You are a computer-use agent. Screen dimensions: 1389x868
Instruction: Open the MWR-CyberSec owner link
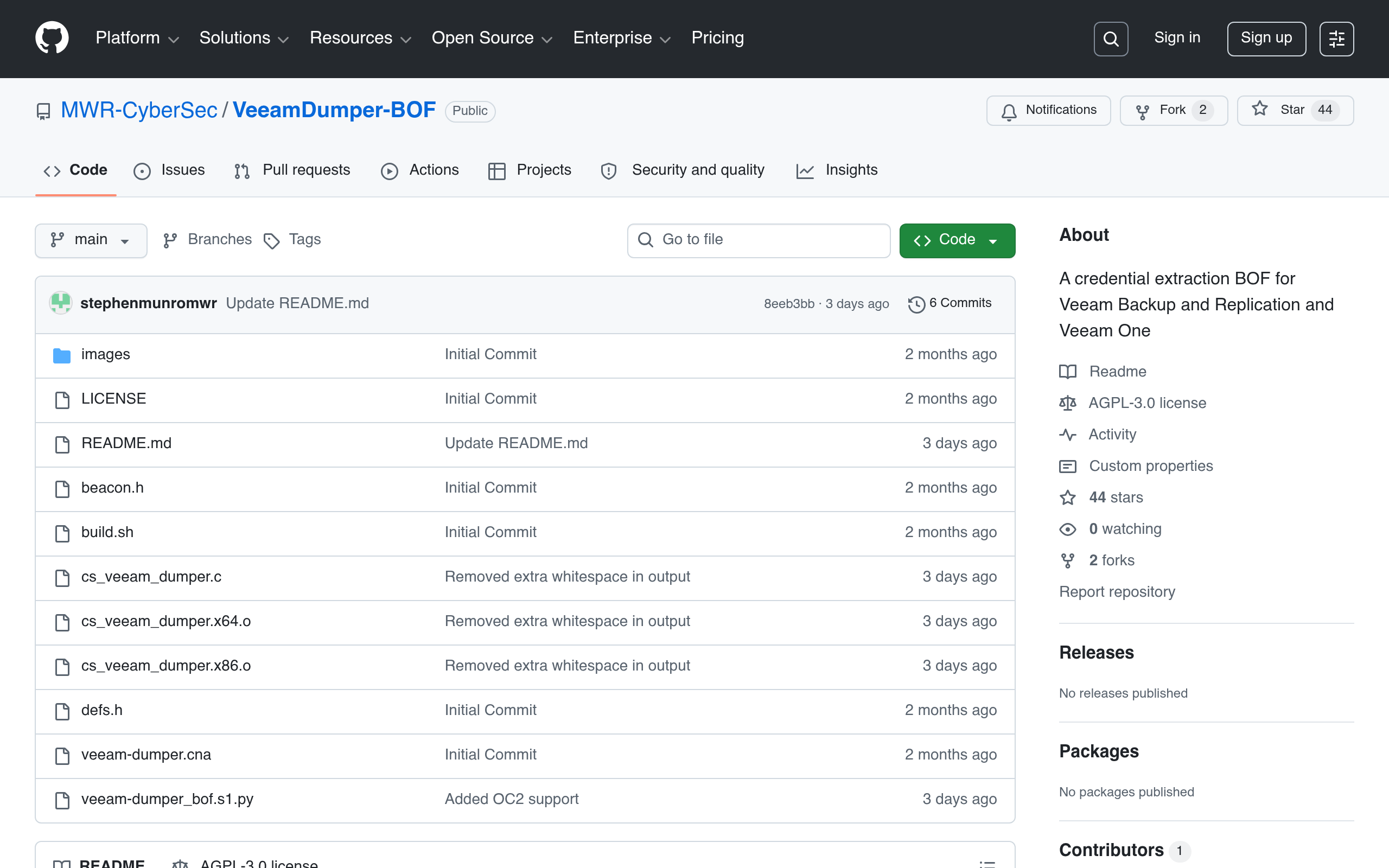[139, 110]
